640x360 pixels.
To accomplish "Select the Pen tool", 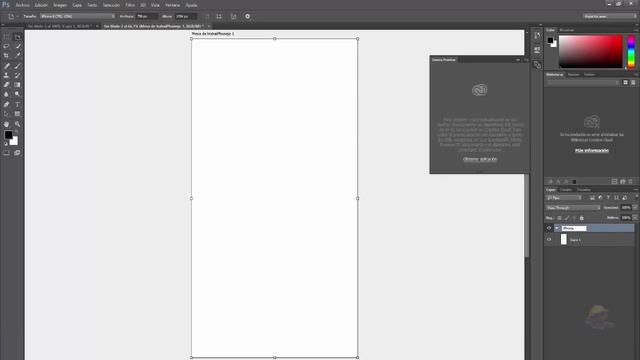I will 7,104.
